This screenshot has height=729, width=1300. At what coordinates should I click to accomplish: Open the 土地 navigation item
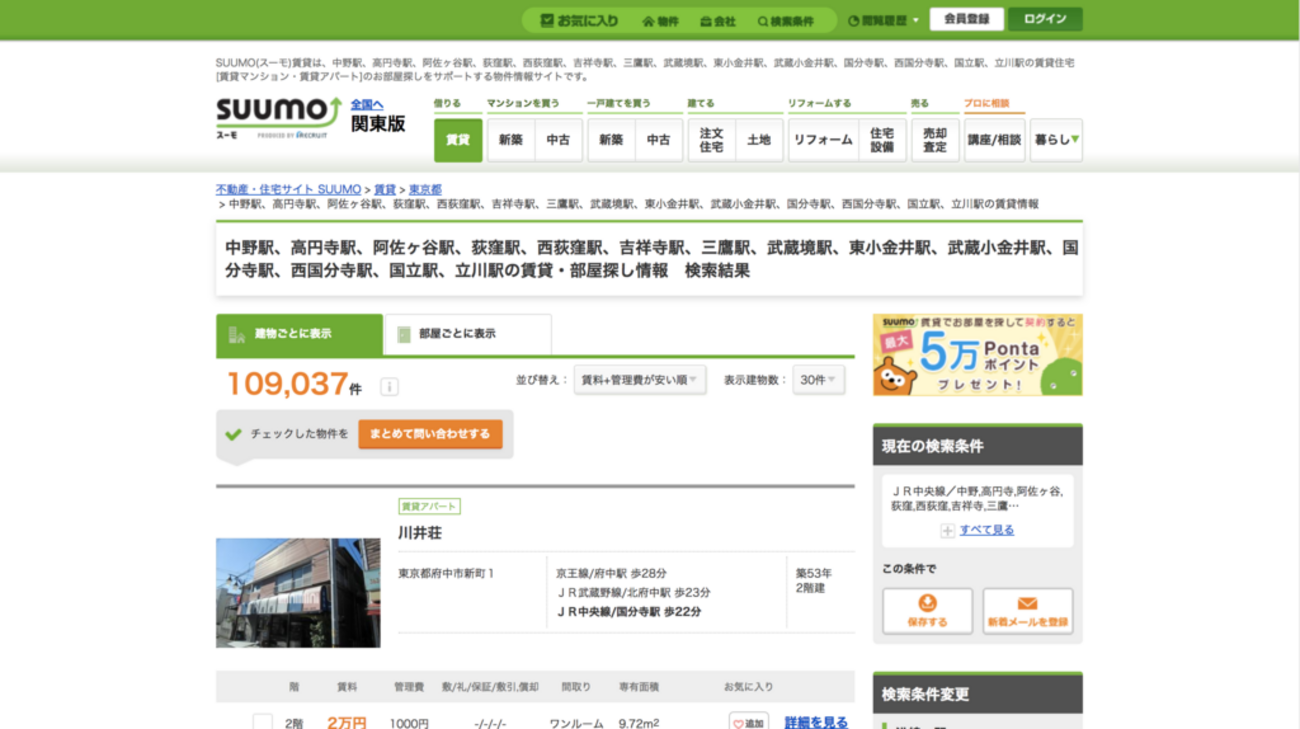pyautogui.click(x=759, y=140)
